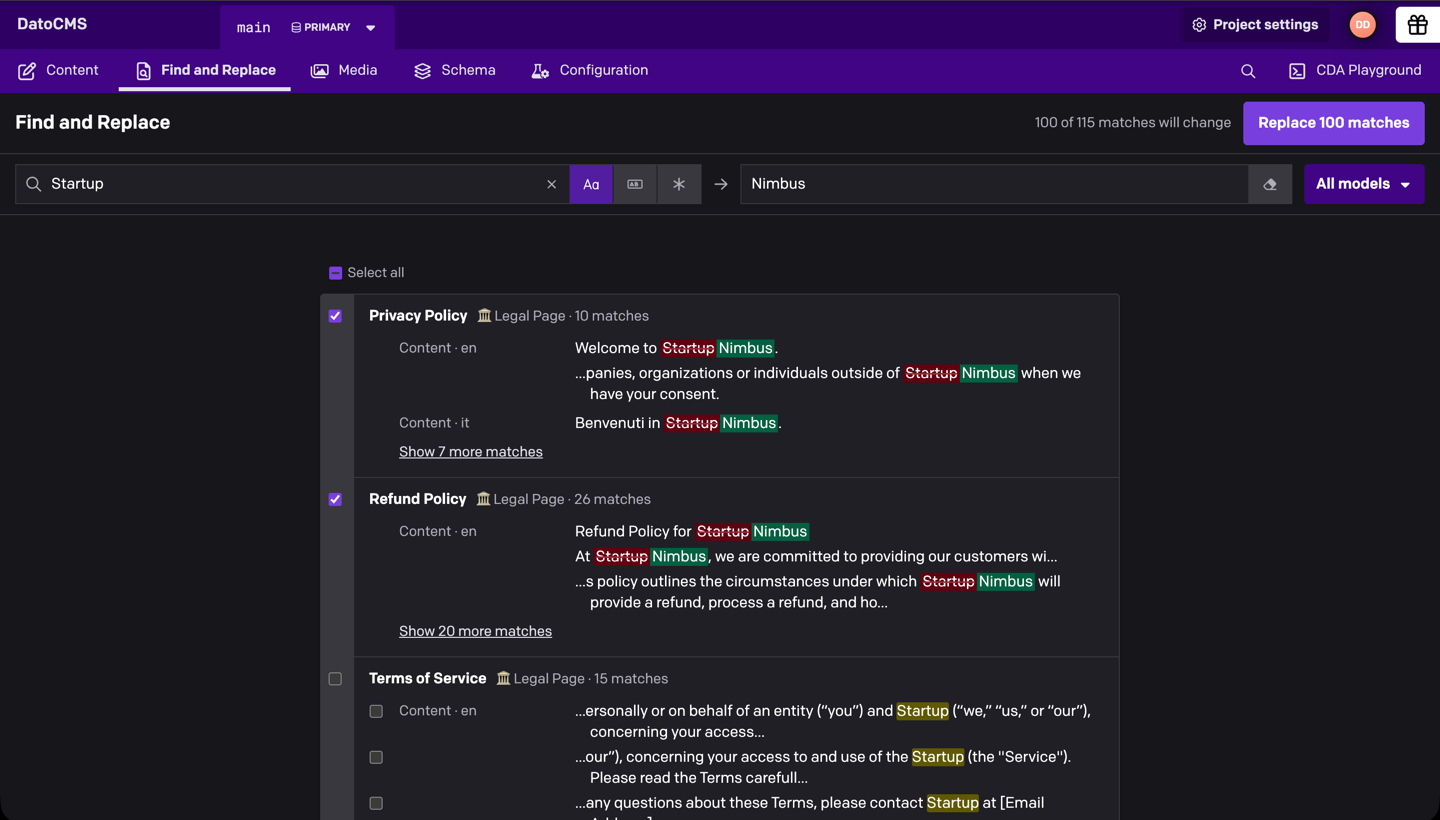Click the search magnifier in the find field
1440x820 pixels.
[x=33, y=184]
